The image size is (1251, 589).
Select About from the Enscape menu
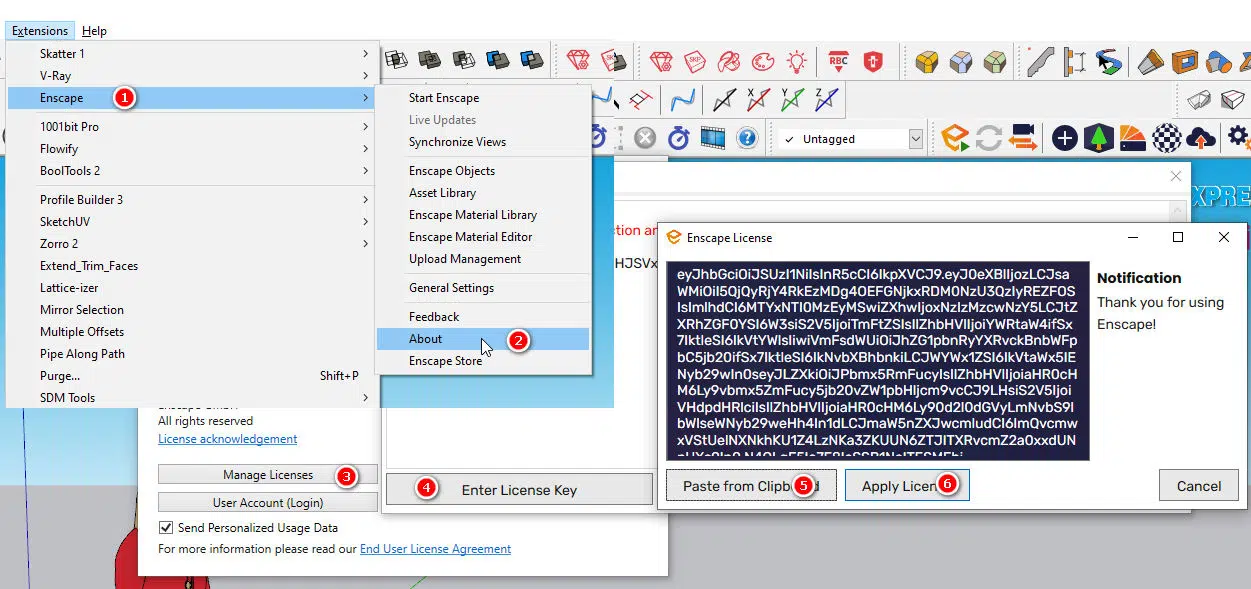[425, 339]
